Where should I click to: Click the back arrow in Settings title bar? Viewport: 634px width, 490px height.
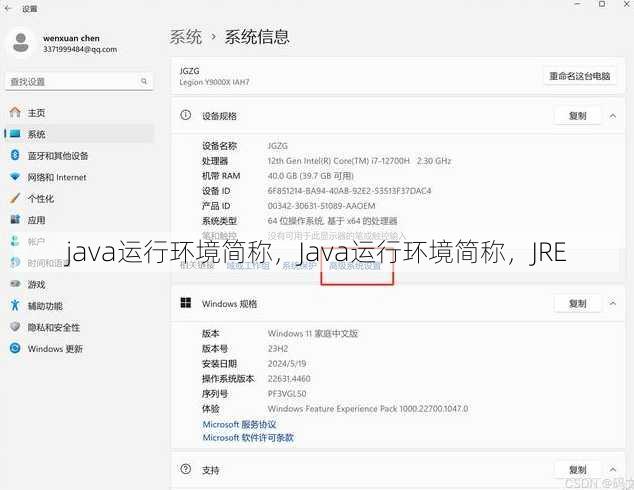[8, 8]
